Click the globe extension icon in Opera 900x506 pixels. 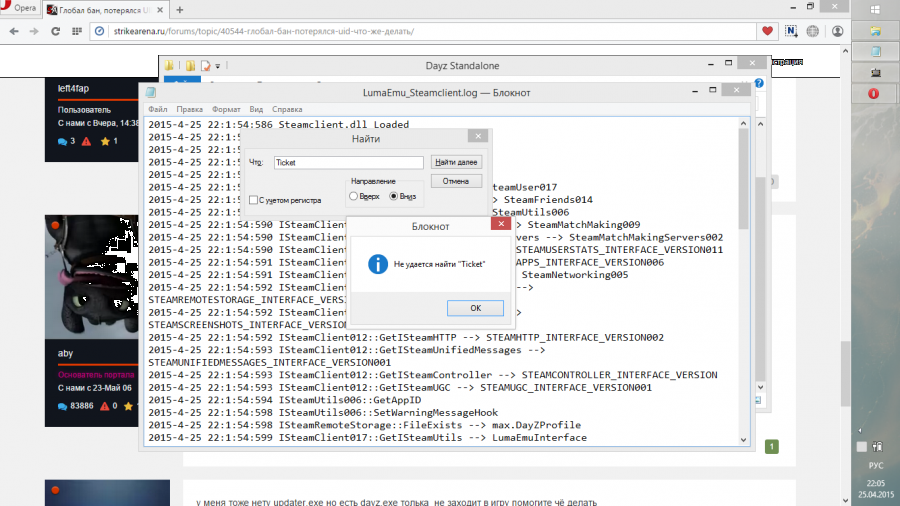click(813, 32)
